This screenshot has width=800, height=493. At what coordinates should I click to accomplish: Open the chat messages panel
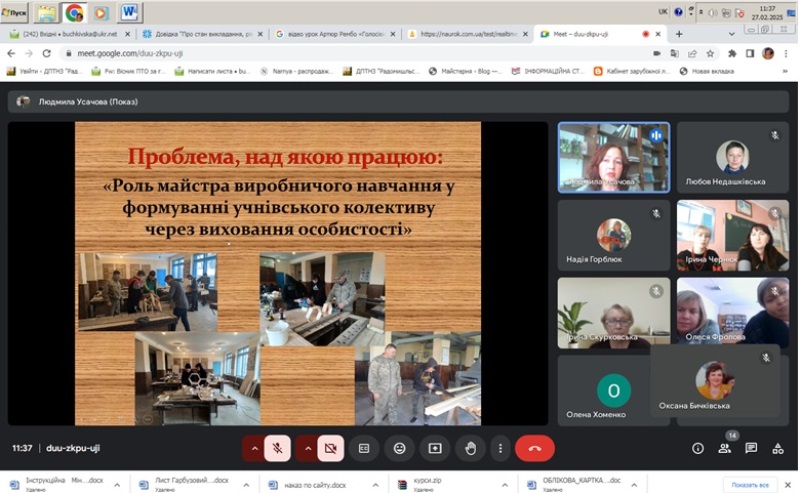(751, 449)
